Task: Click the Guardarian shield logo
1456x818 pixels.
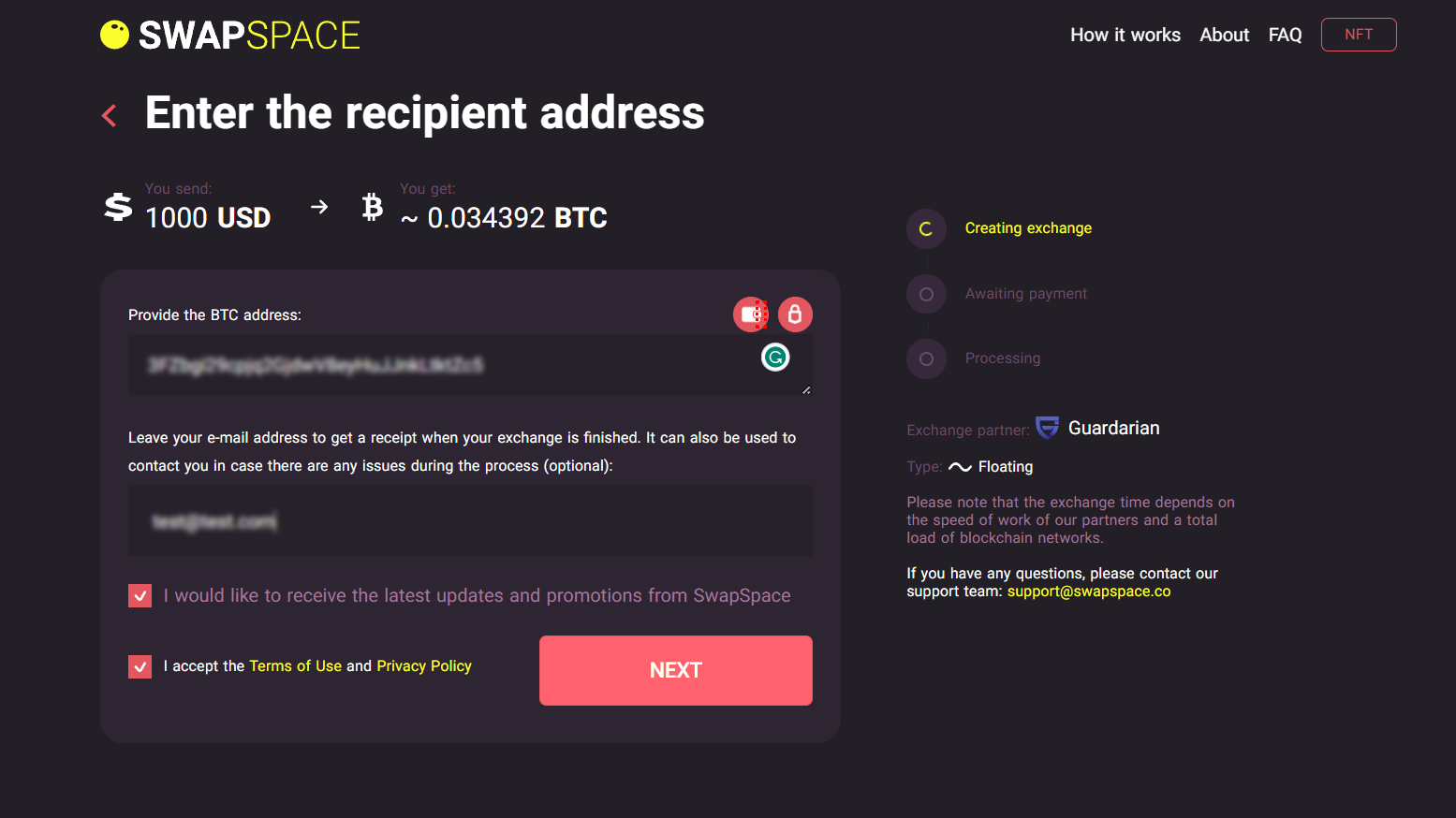Action: pyautogui.click(x=1048, y=428)
